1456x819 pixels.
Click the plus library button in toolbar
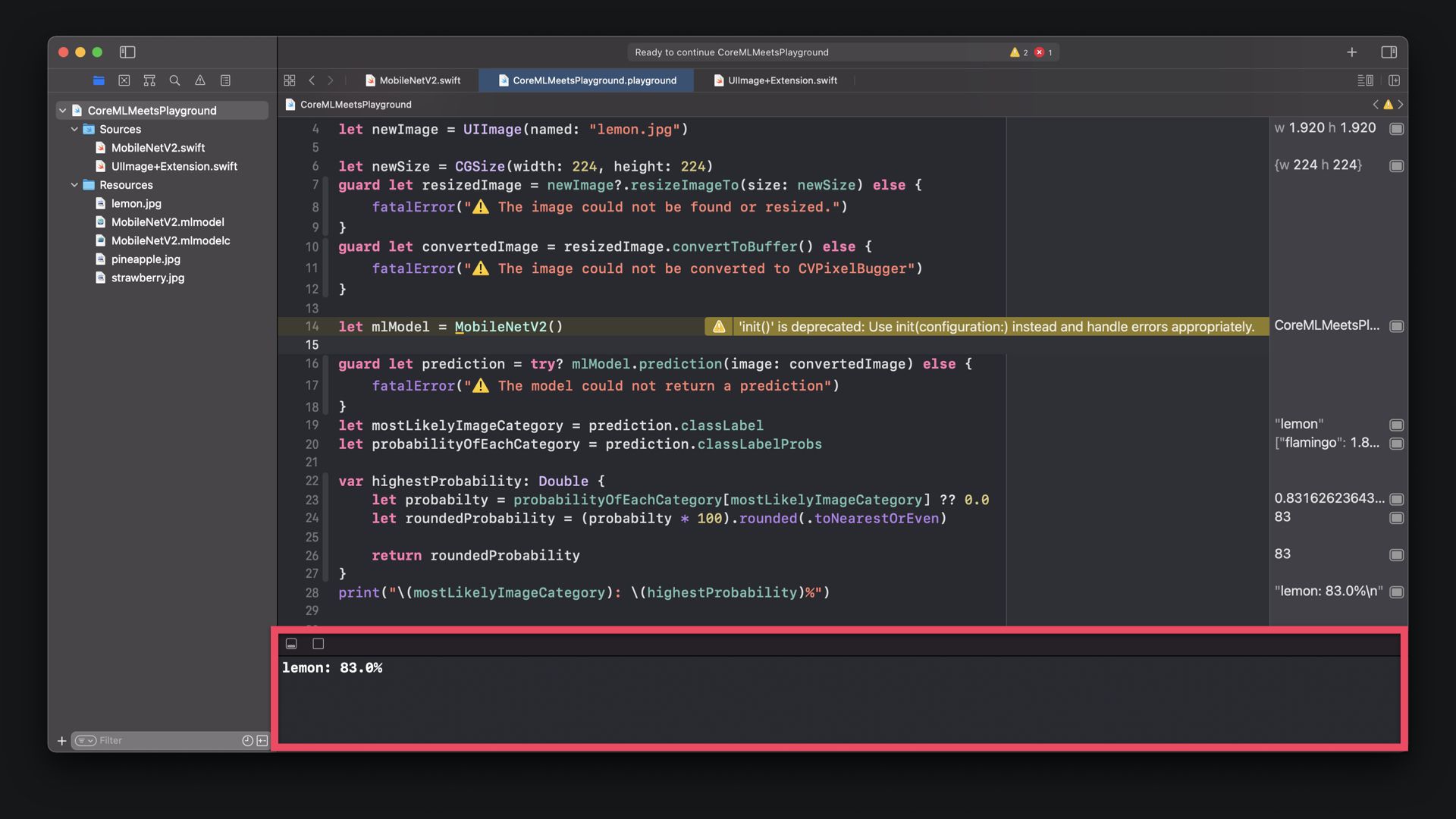[x=1351, y=52]
